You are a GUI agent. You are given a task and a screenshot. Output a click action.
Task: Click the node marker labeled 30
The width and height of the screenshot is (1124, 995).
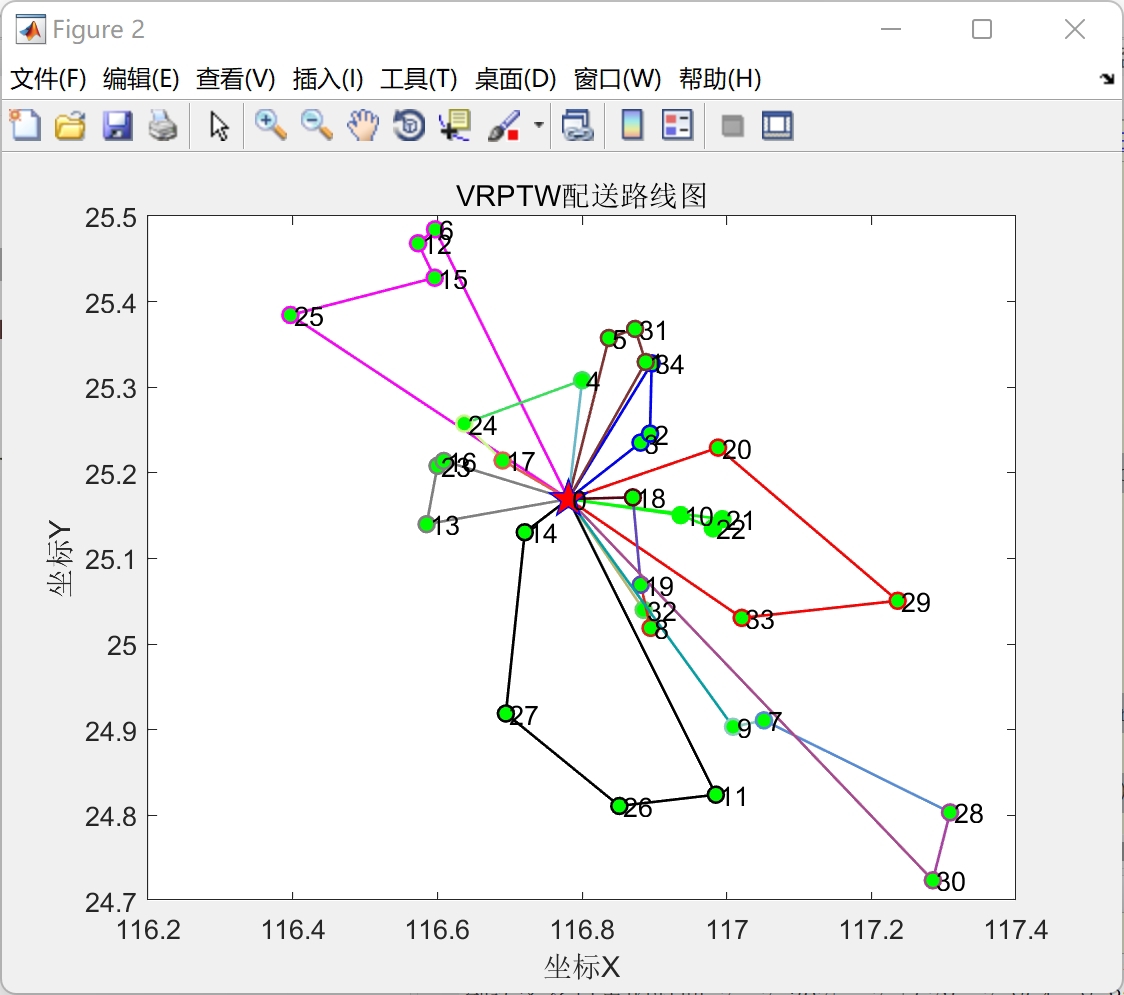pos(932,880)
